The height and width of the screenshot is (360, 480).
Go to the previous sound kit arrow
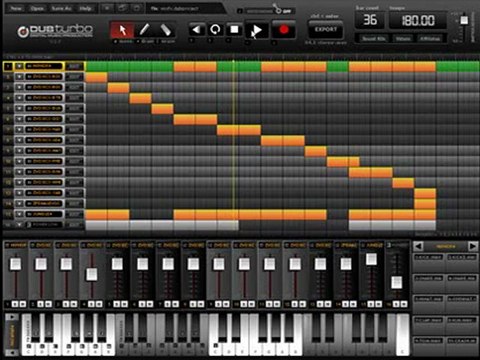[x=418, y=246]
